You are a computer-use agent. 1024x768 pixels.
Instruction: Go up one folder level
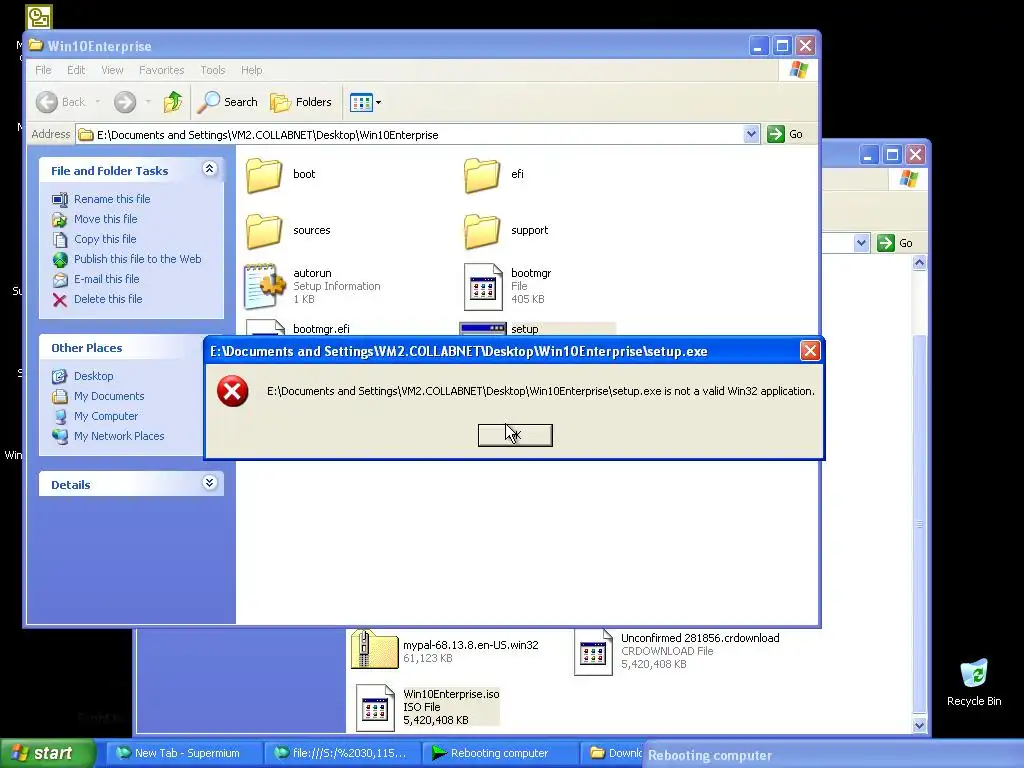click(x=173, y=102)
